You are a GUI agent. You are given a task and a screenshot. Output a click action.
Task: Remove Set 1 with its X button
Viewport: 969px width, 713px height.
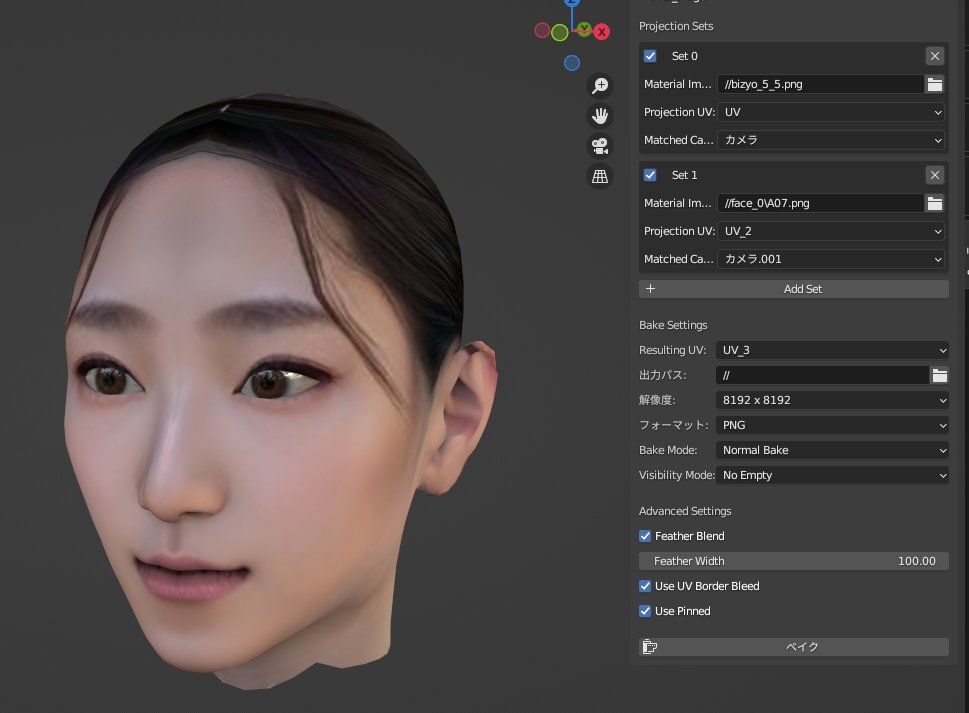(935, 175)
